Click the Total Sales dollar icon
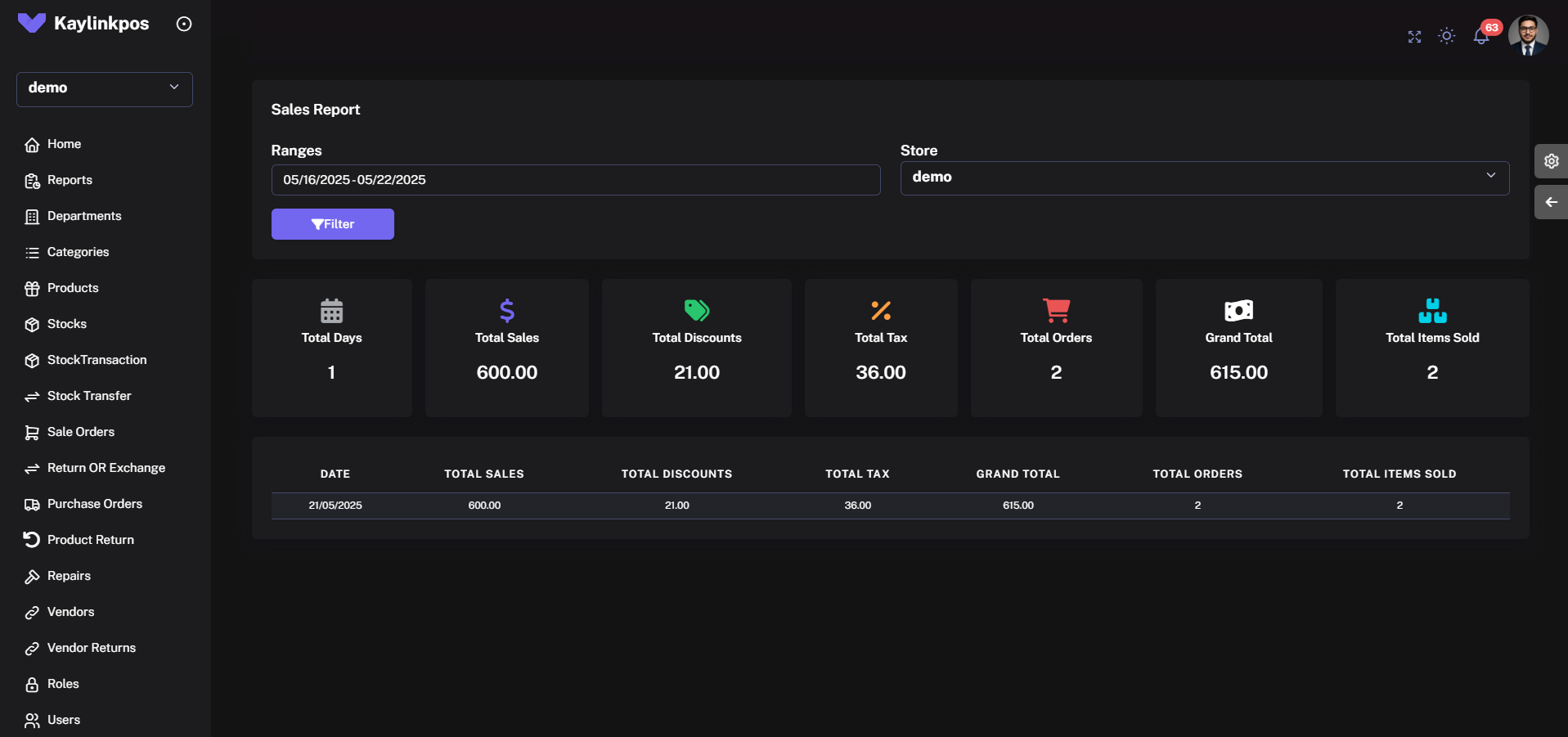 click(x=507, y=311)
